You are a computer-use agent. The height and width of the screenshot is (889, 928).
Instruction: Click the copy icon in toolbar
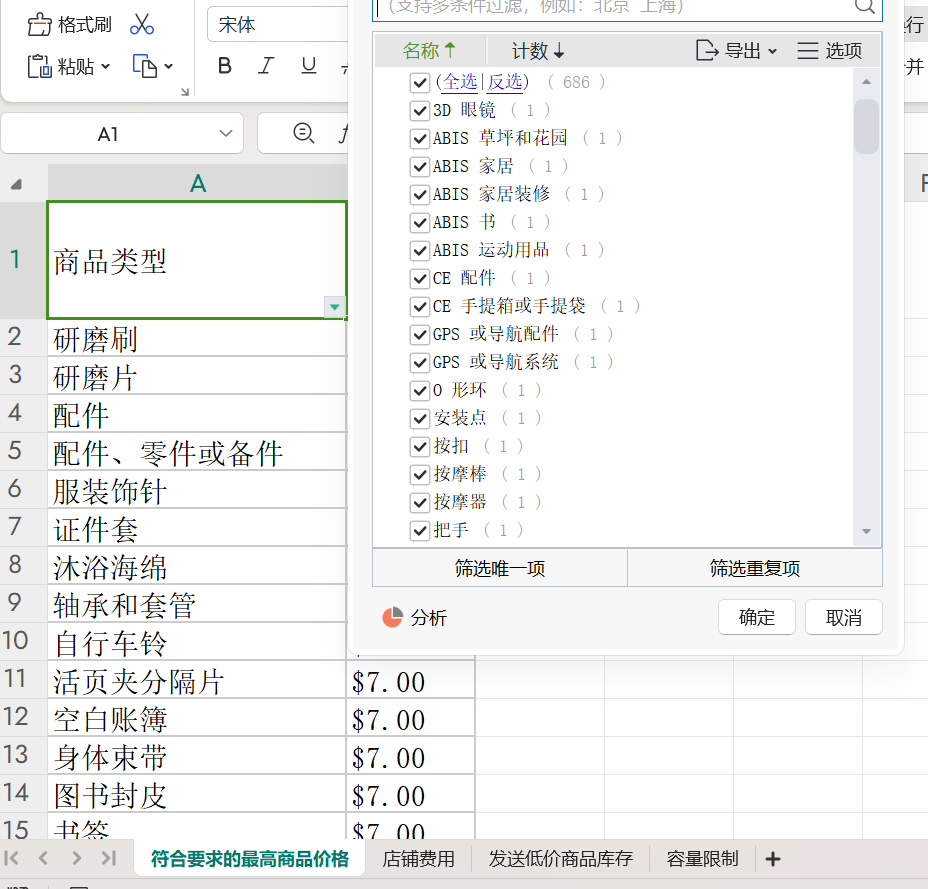pos(145,66)
